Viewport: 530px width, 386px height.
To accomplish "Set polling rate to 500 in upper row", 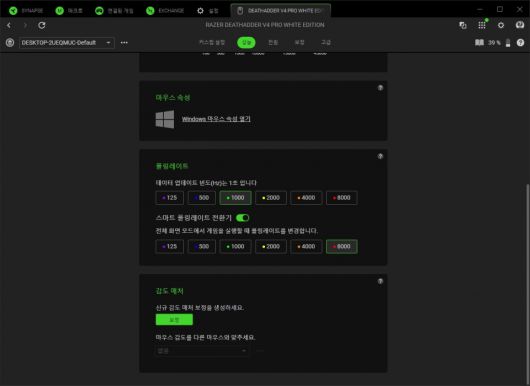I will (x=201, y=198).
